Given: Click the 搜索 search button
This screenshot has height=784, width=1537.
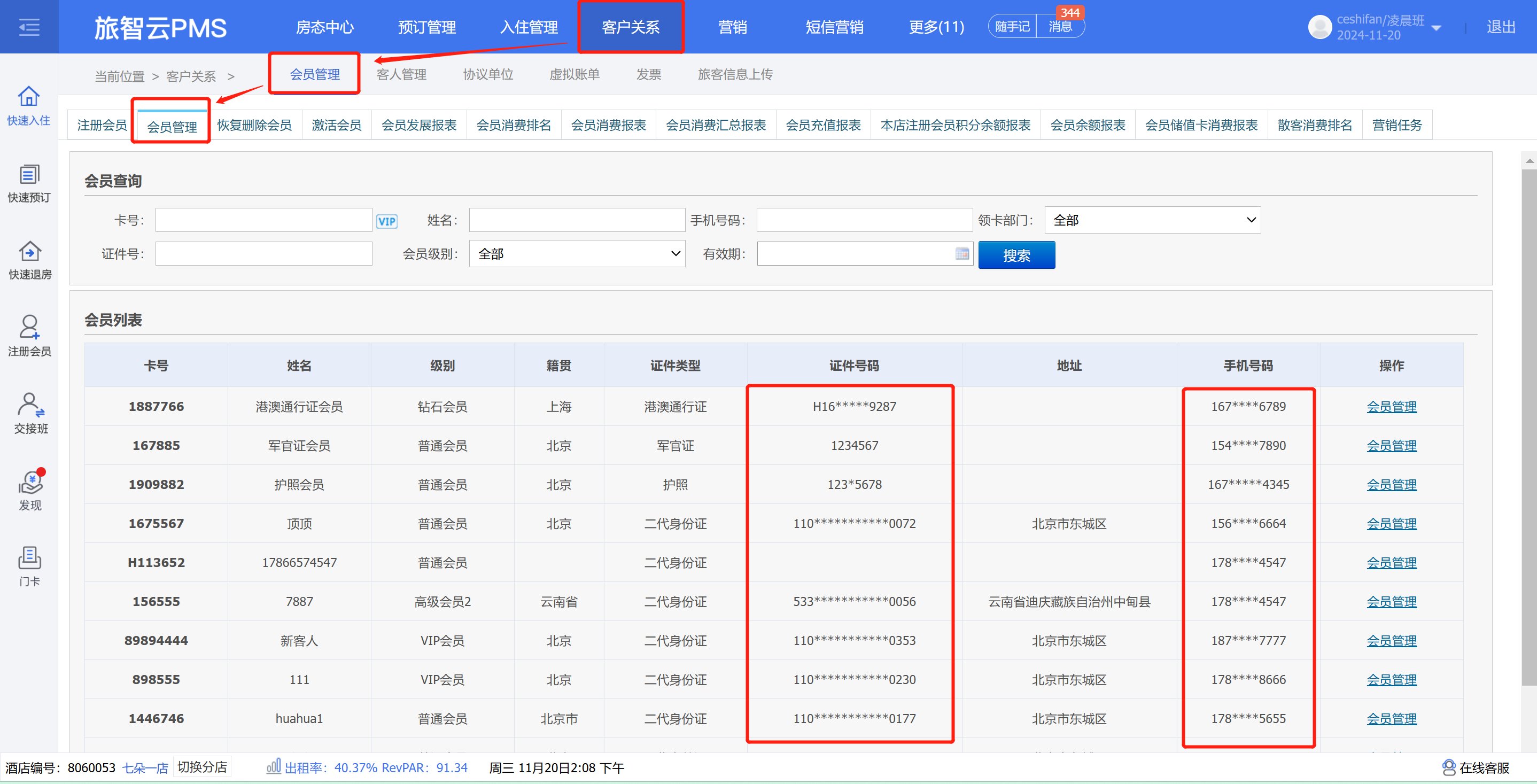Looking at the screenshot, I should coord(1016,255).
